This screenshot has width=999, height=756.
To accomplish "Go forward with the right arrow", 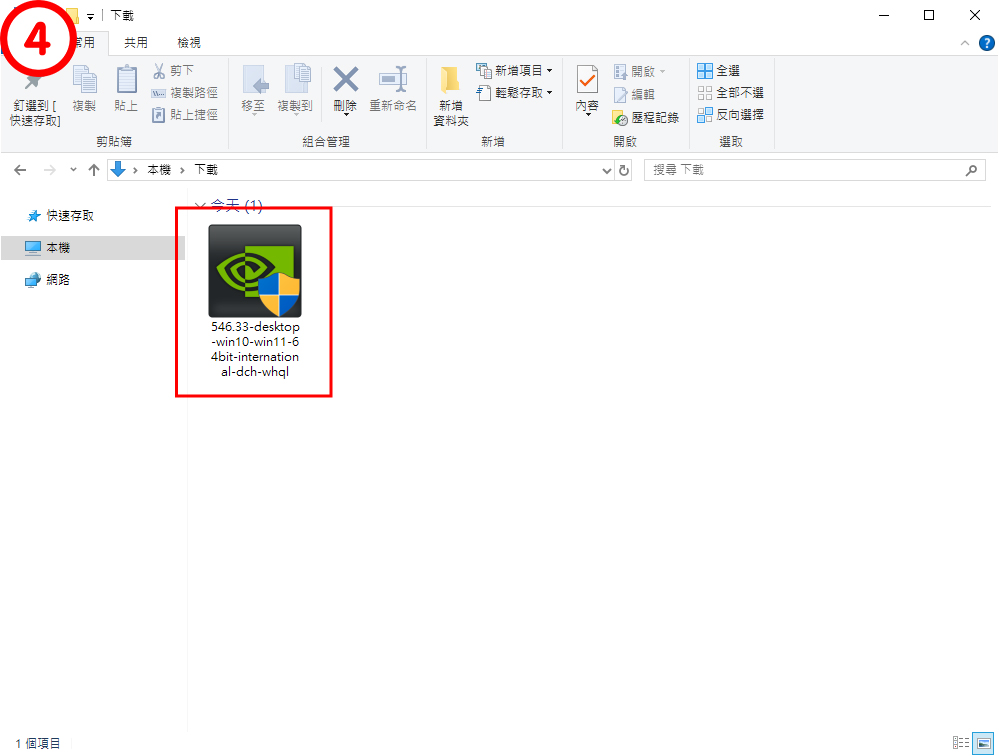I will 49,170.
